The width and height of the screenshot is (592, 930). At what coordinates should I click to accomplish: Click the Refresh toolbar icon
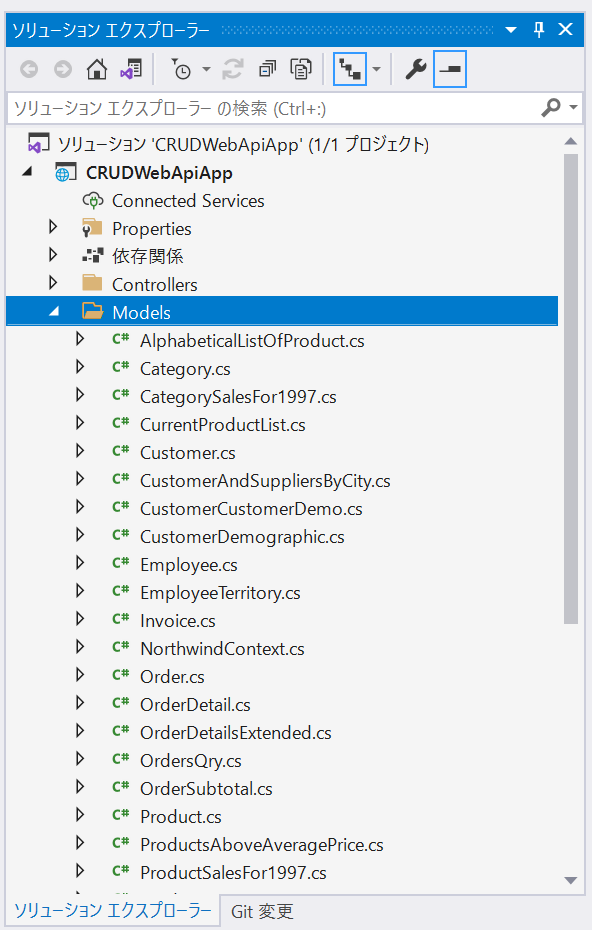233,69
